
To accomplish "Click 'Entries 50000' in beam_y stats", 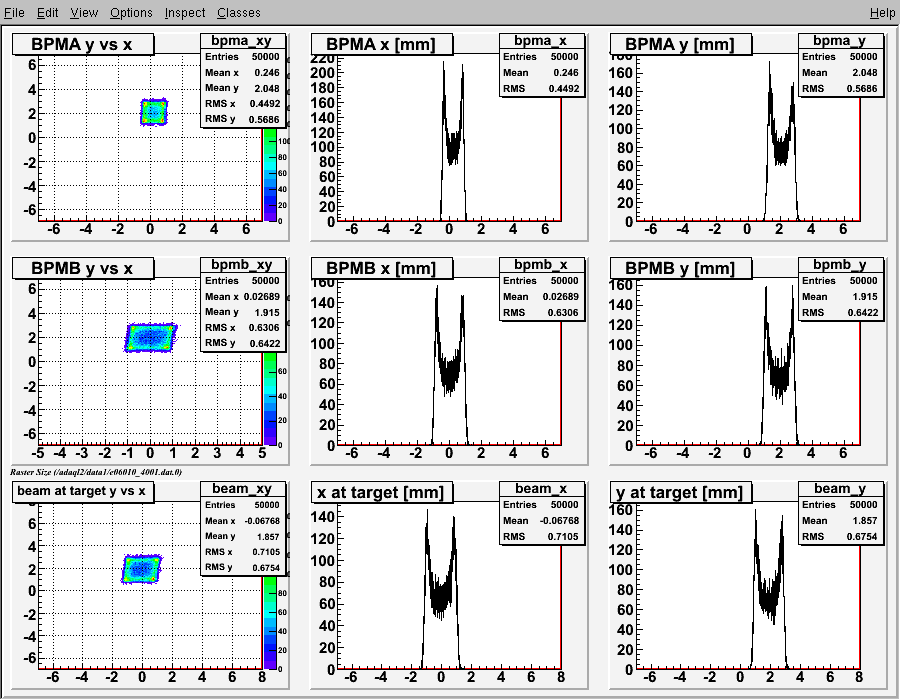I will click(840, 505).
